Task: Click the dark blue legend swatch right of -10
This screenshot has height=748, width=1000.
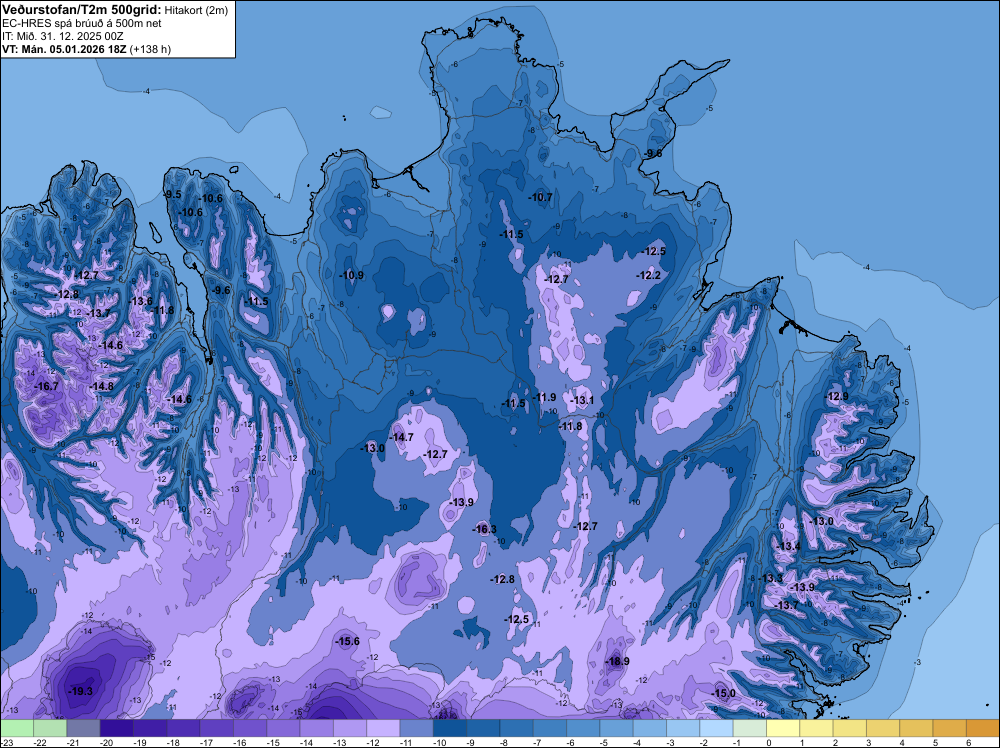Action: [x=450, y=728]
